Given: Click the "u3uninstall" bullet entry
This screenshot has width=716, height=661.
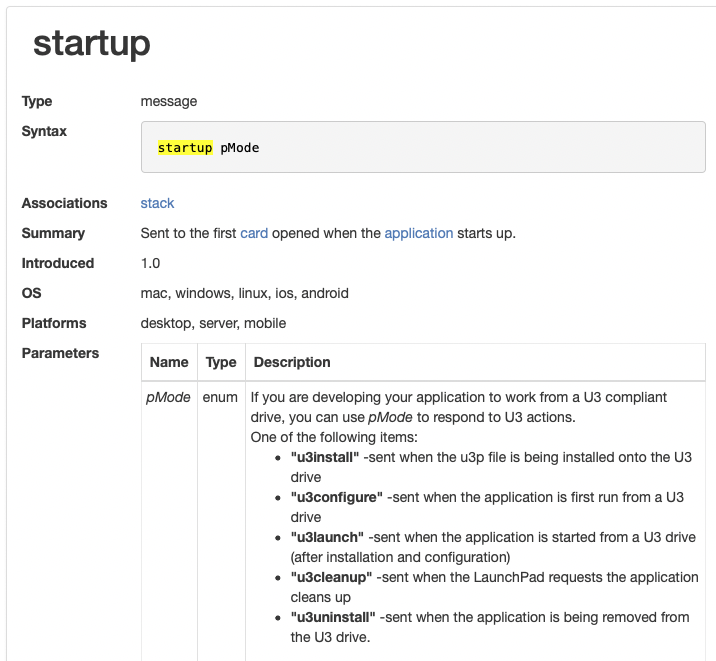Looking at the screenshot, I should click(x=333, y=617).
